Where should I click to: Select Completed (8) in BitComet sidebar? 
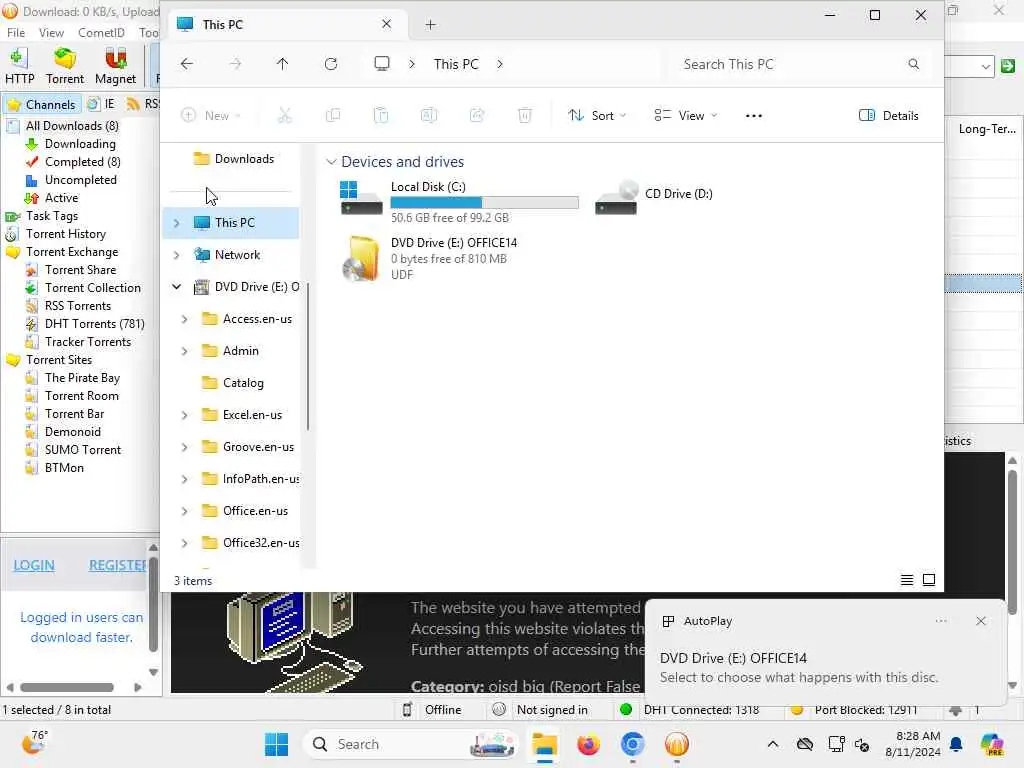tap(82, 162)
